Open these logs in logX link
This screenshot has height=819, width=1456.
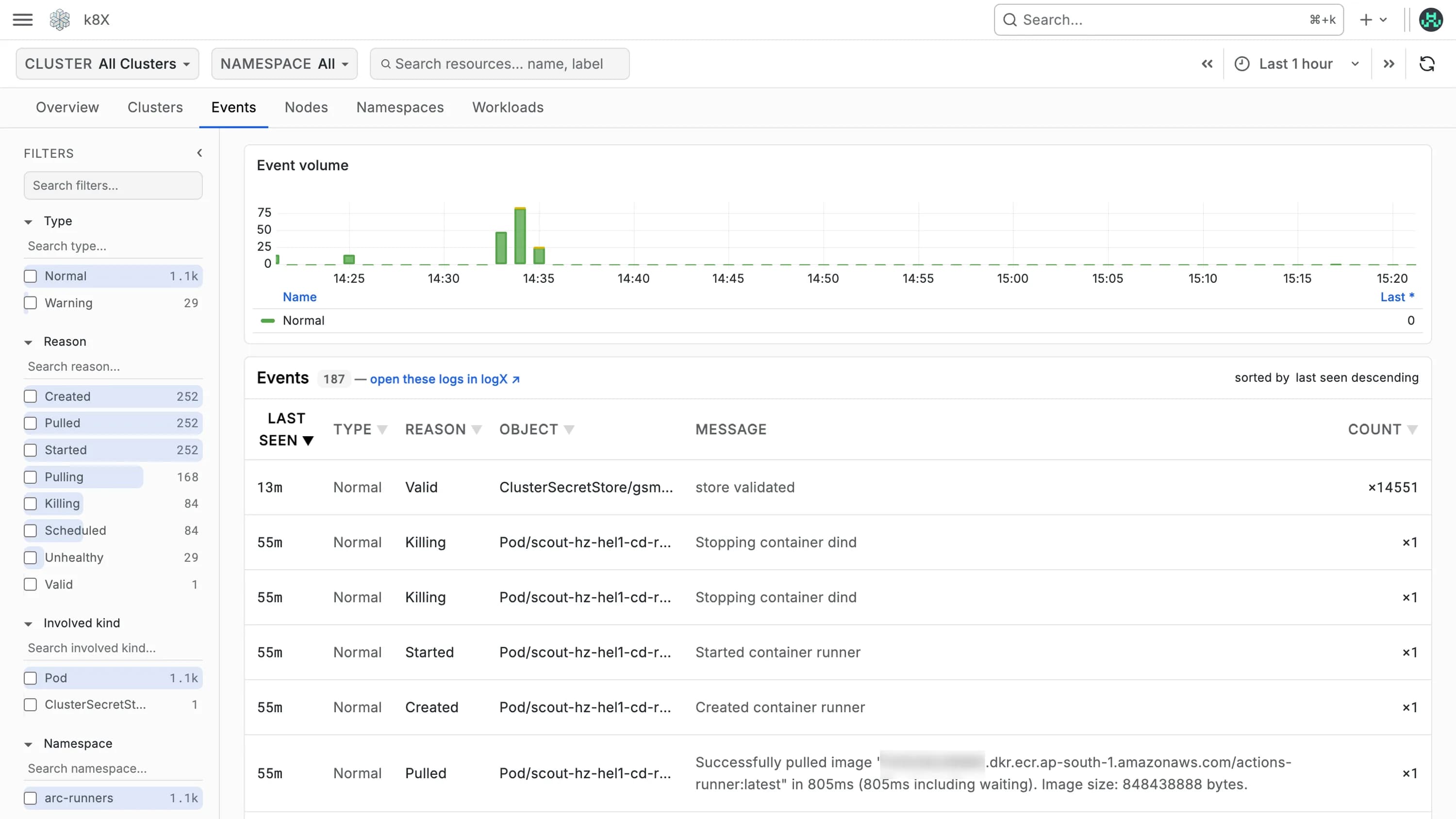pos(445,379)
